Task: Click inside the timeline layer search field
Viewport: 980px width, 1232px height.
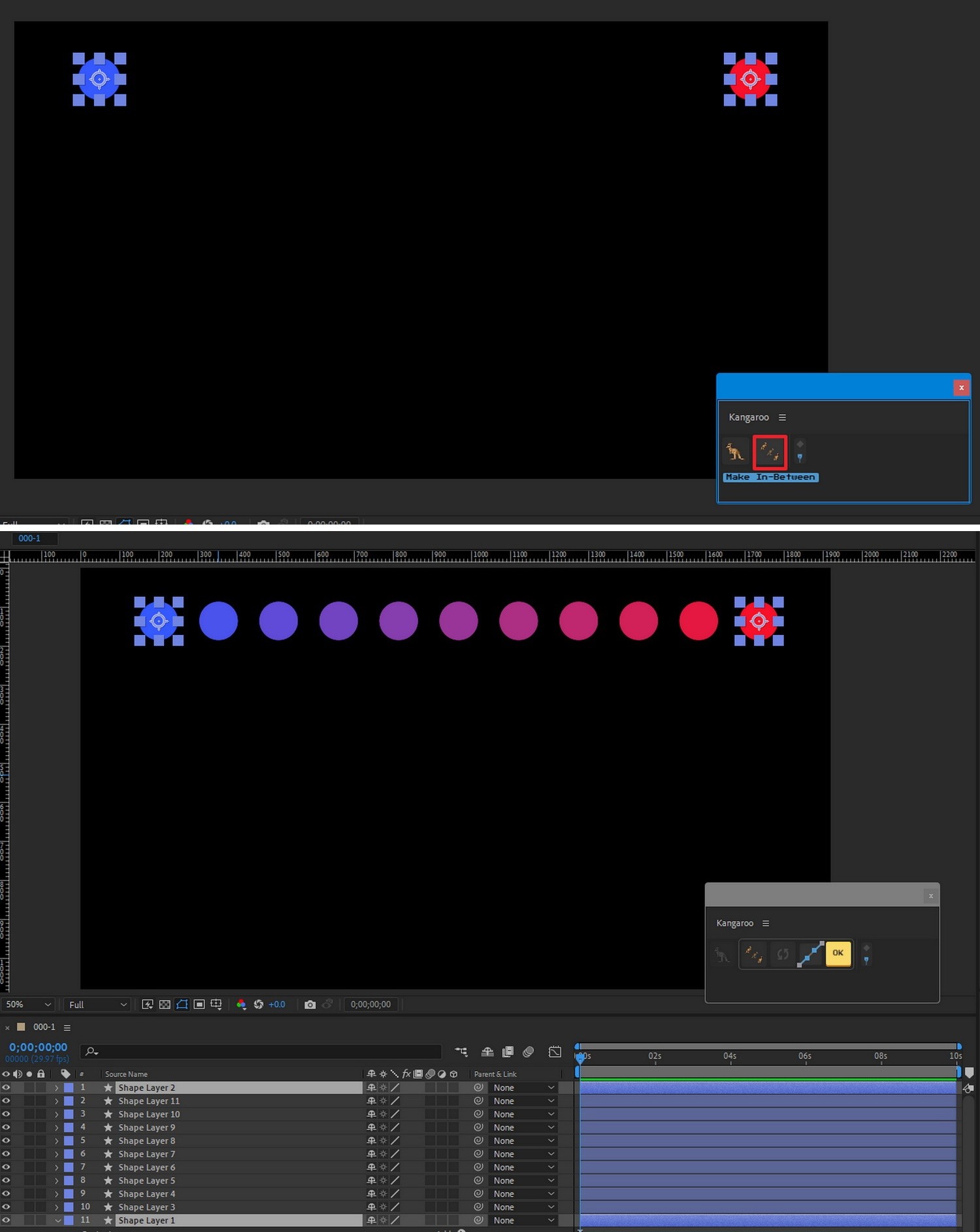Action: click(x=261, y=1051)
